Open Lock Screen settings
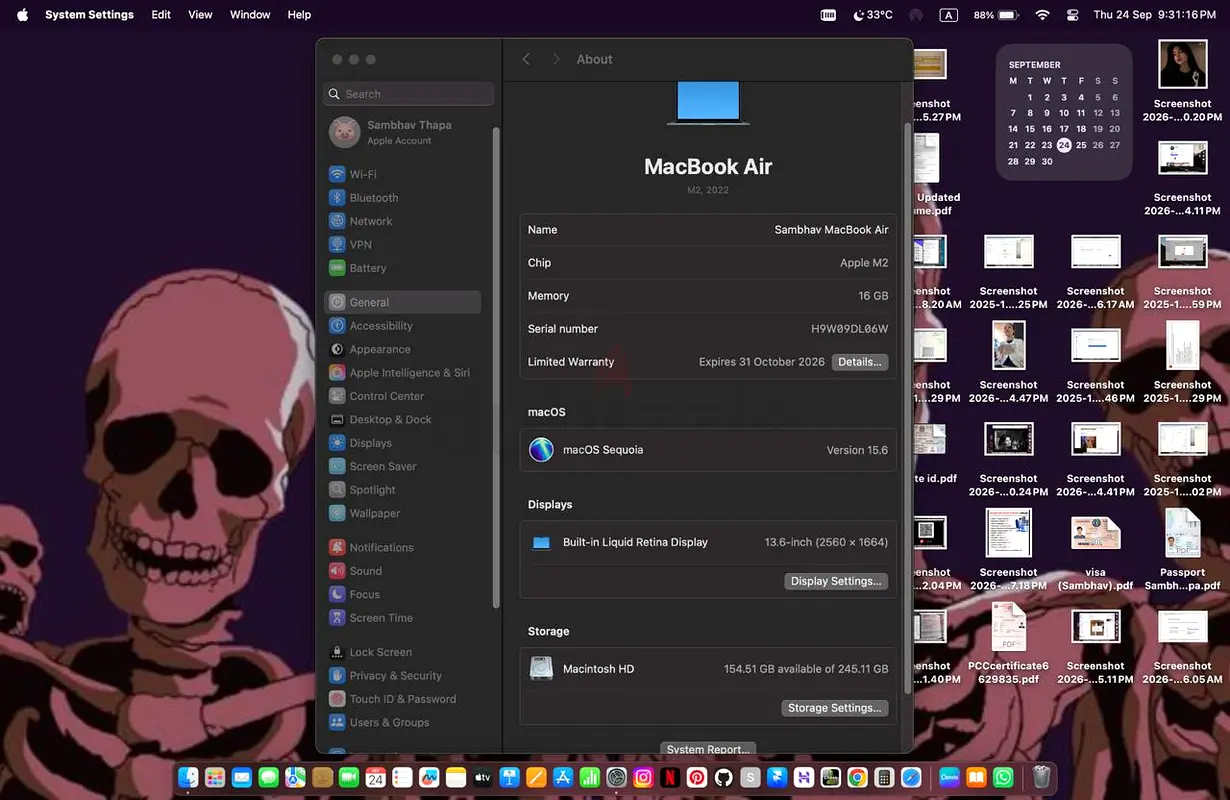 point(402,652)
